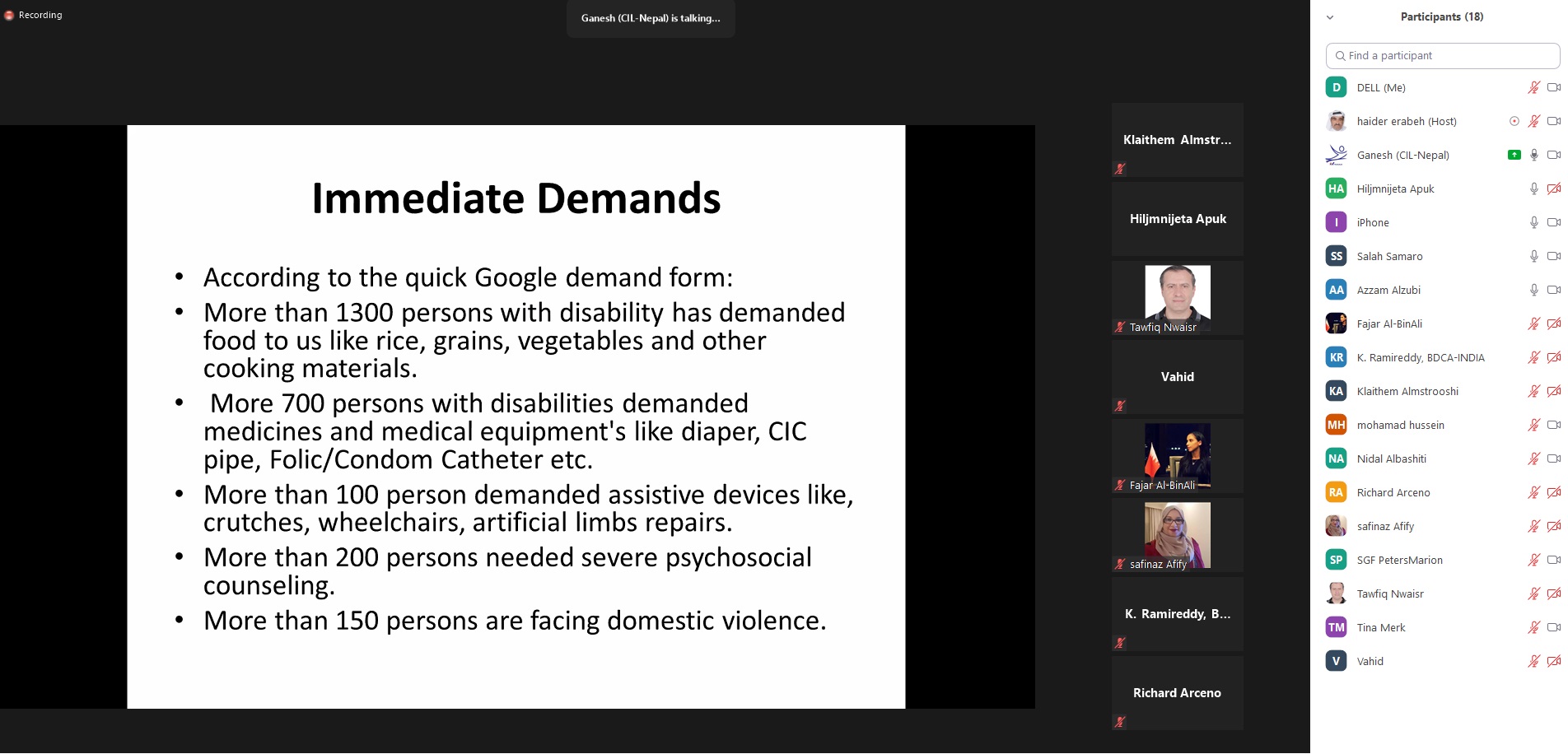
Task: Click the muted mic icon for SGF PetersMarion
Action: pos(1533,560)
